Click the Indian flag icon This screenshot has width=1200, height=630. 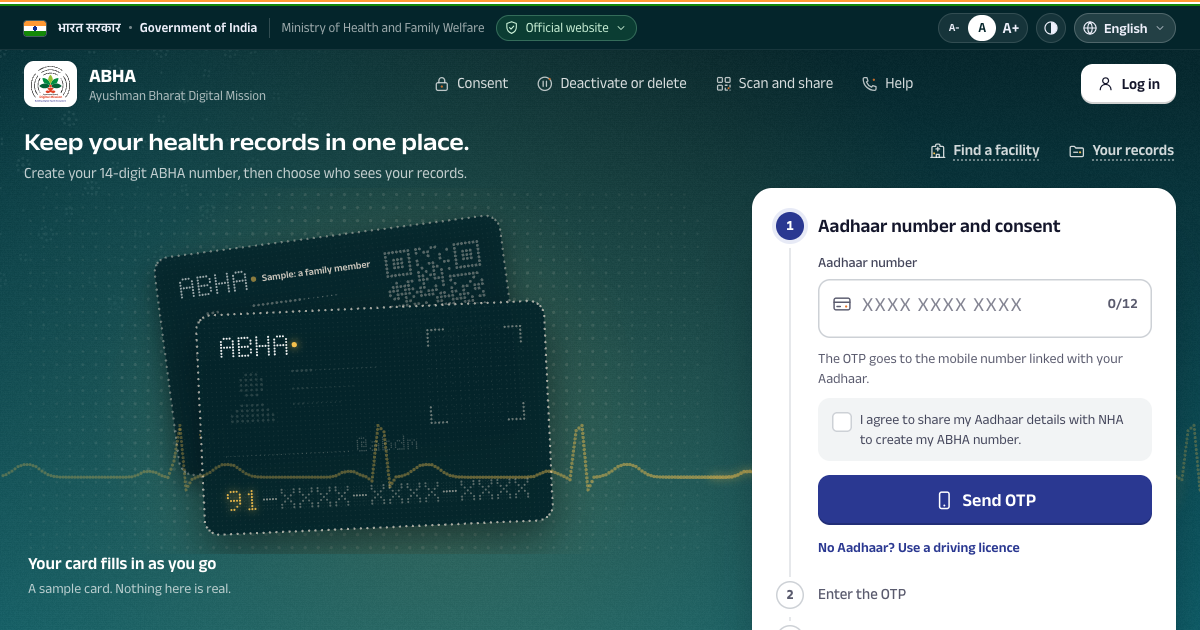point(35,28)
